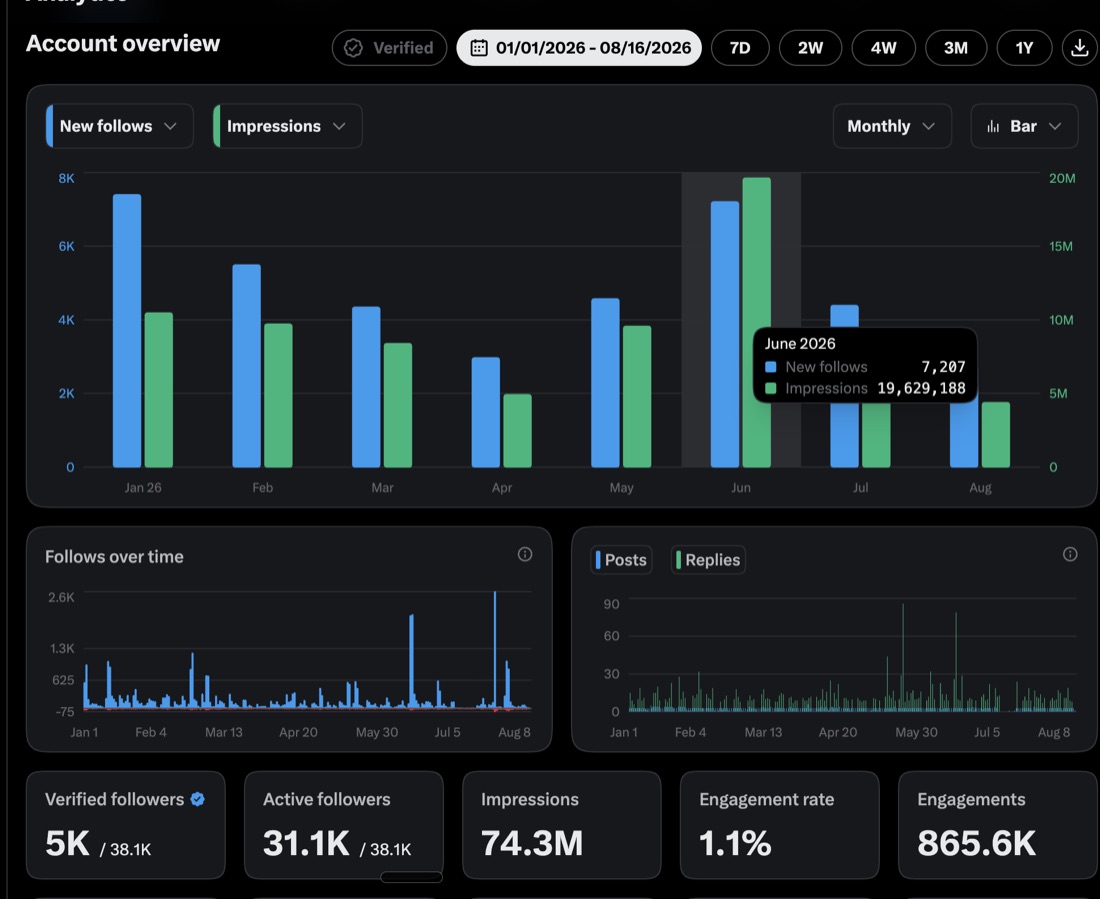The image size is (1100, 899).
Task: Click the June 2026 tooltip title
Action: 800,344
